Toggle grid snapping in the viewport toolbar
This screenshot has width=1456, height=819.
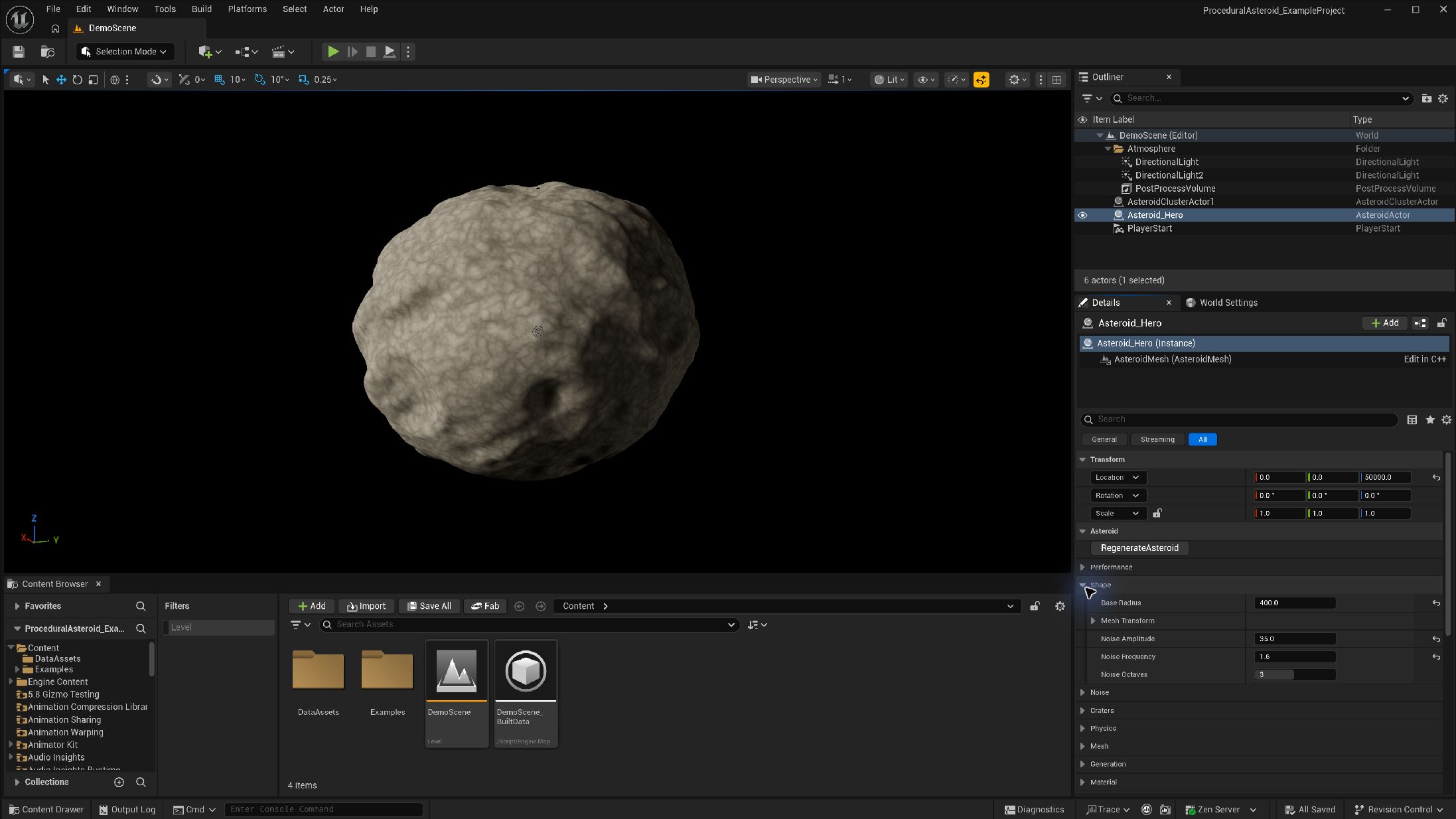click(x=219, y=80)
